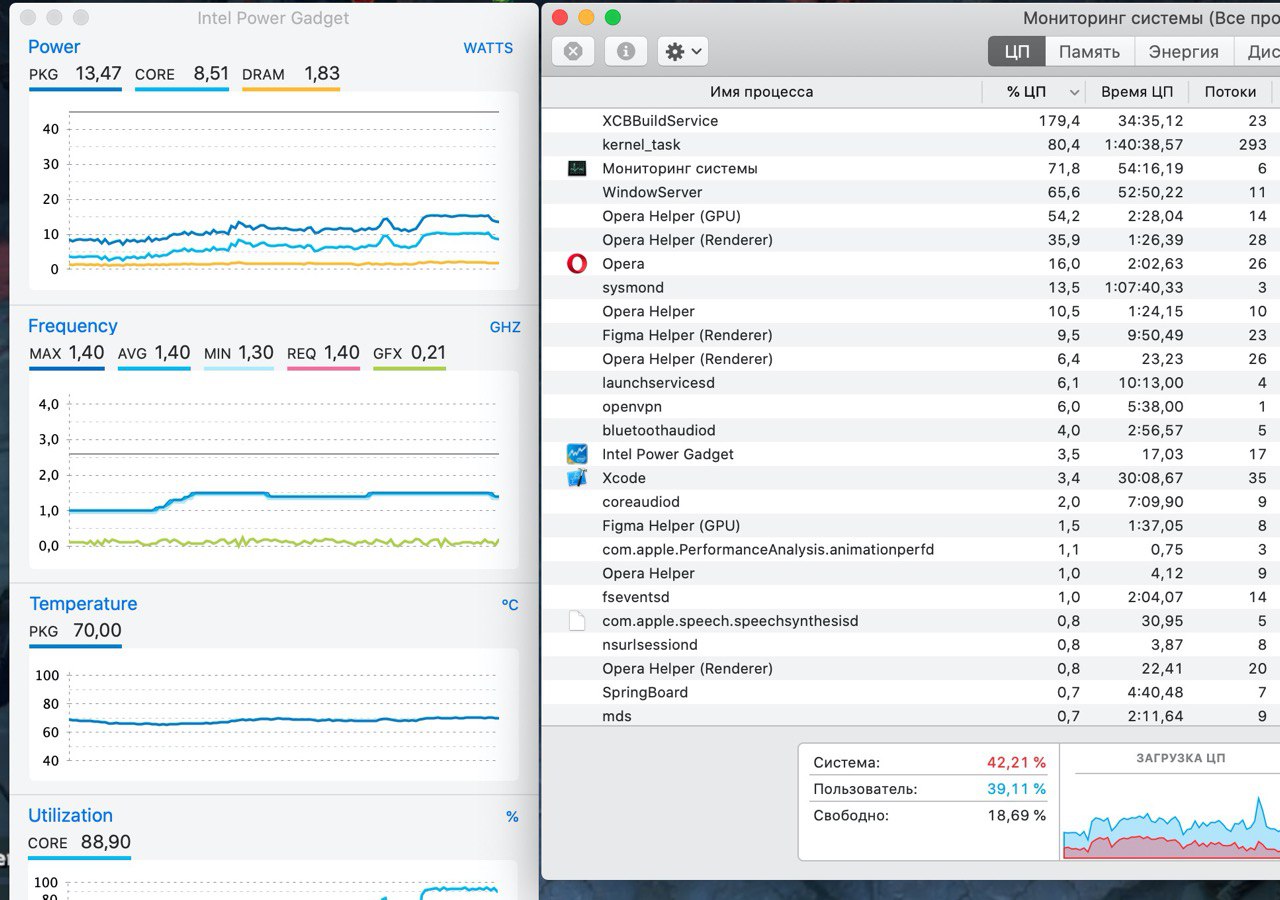Click the Свободно 18,69 % value

click(x=1016, y=816)
